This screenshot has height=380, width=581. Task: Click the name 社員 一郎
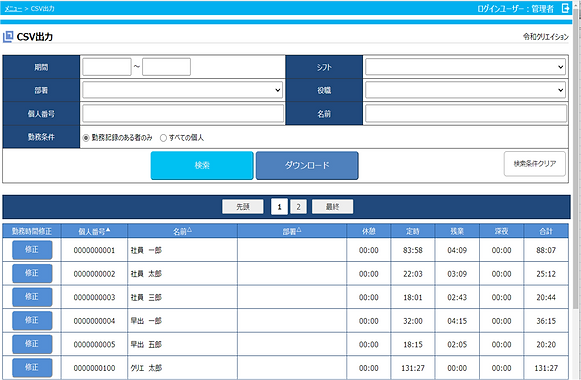pos(146,250)
